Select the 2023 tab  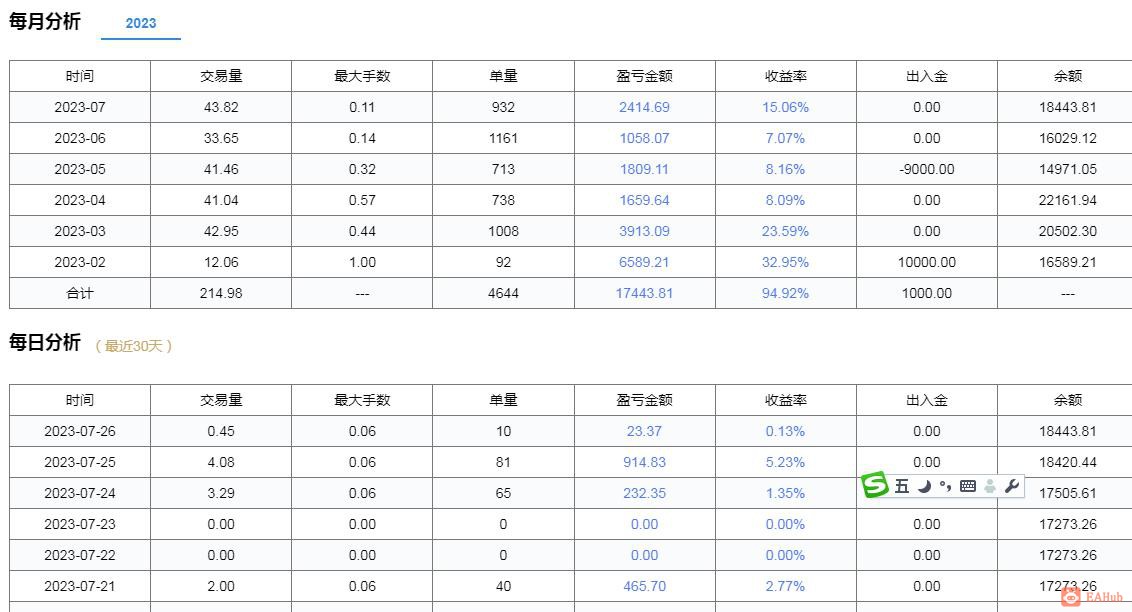[141, 23]
